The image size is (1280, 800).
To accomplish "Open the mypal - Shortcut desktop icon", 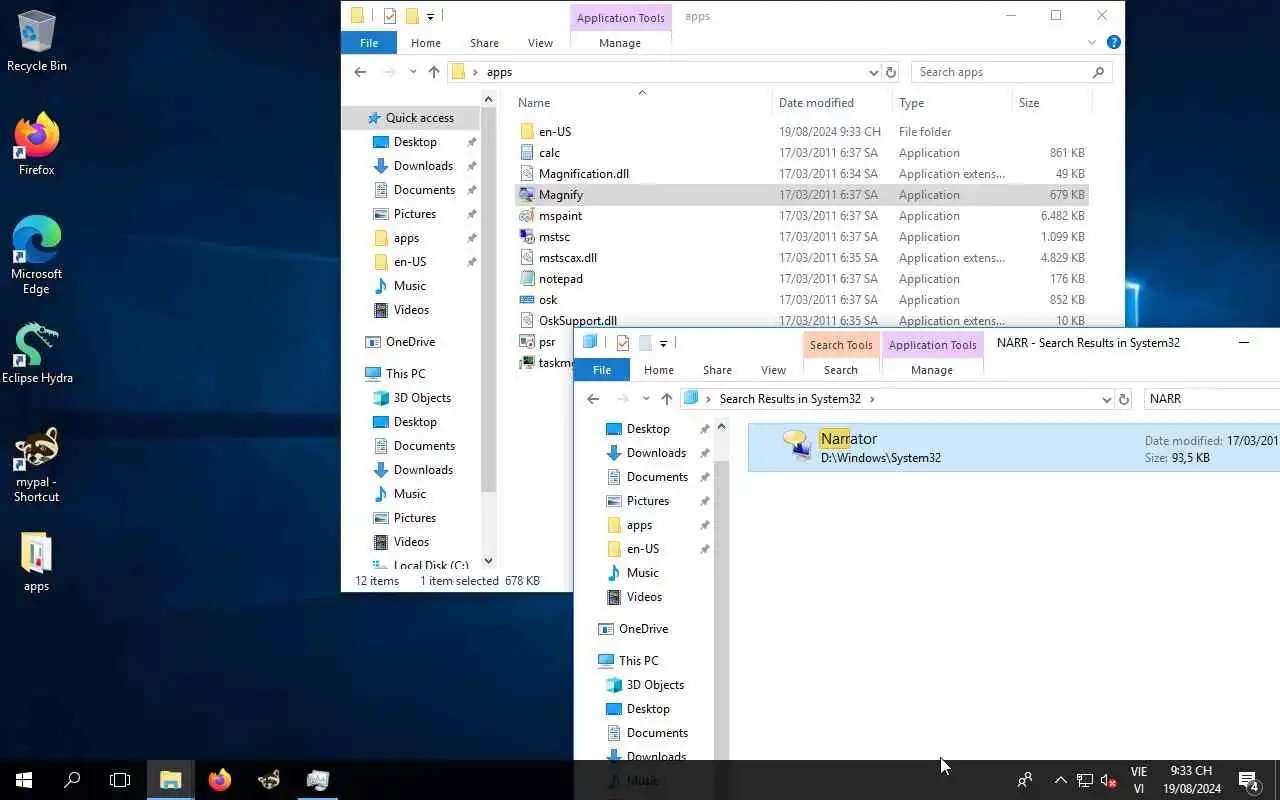I will pos(36,466).
